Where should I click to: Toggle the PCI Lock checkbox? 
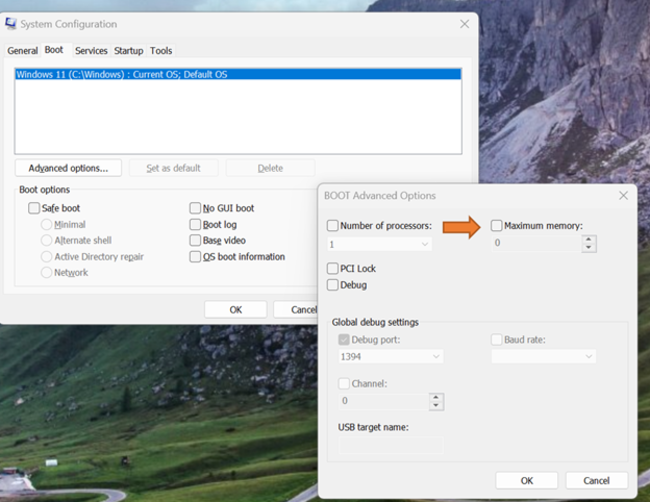point(333,269)
